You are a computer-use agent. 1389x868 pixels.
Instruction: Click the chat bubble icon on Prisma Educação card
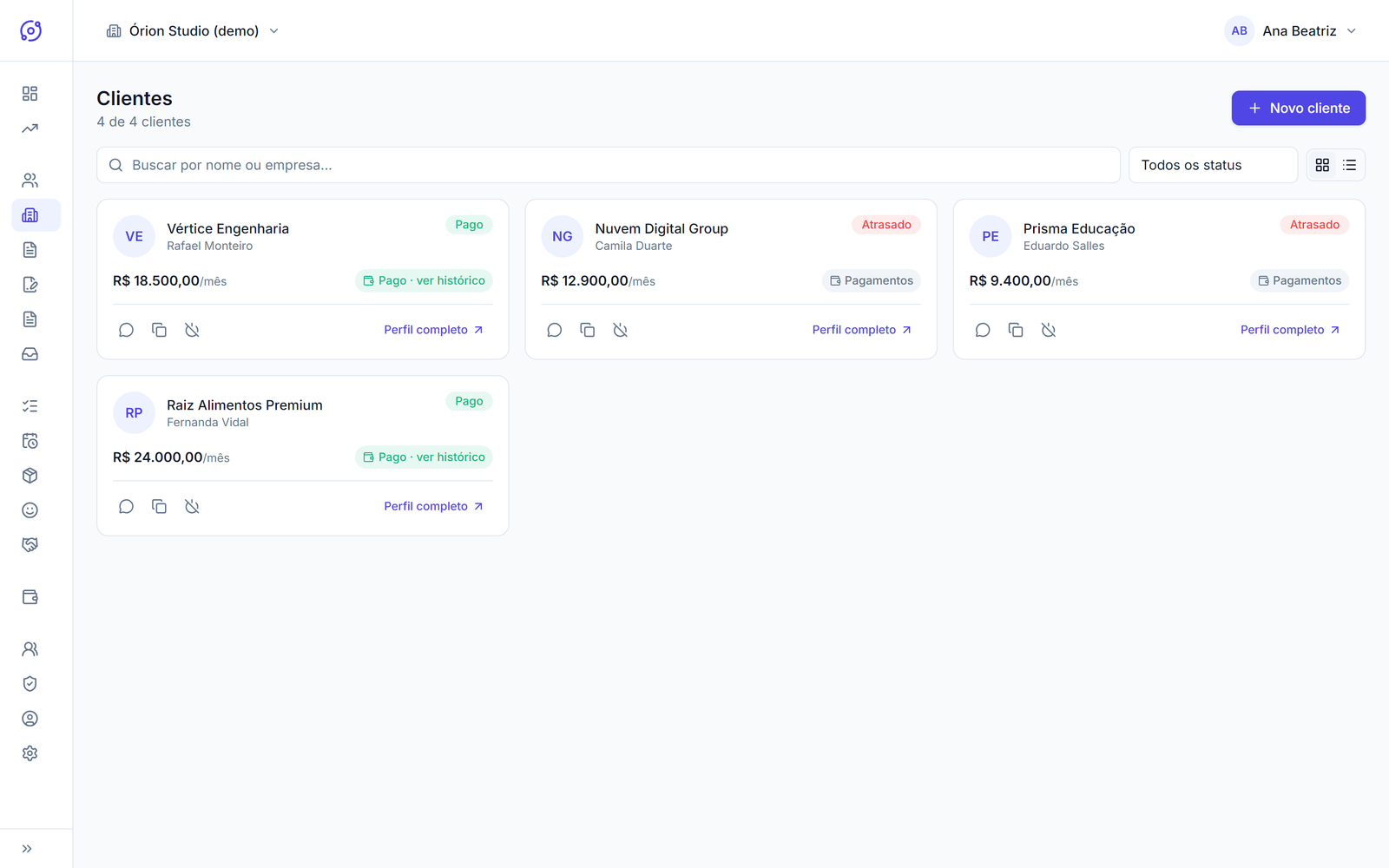click(983, 330)
